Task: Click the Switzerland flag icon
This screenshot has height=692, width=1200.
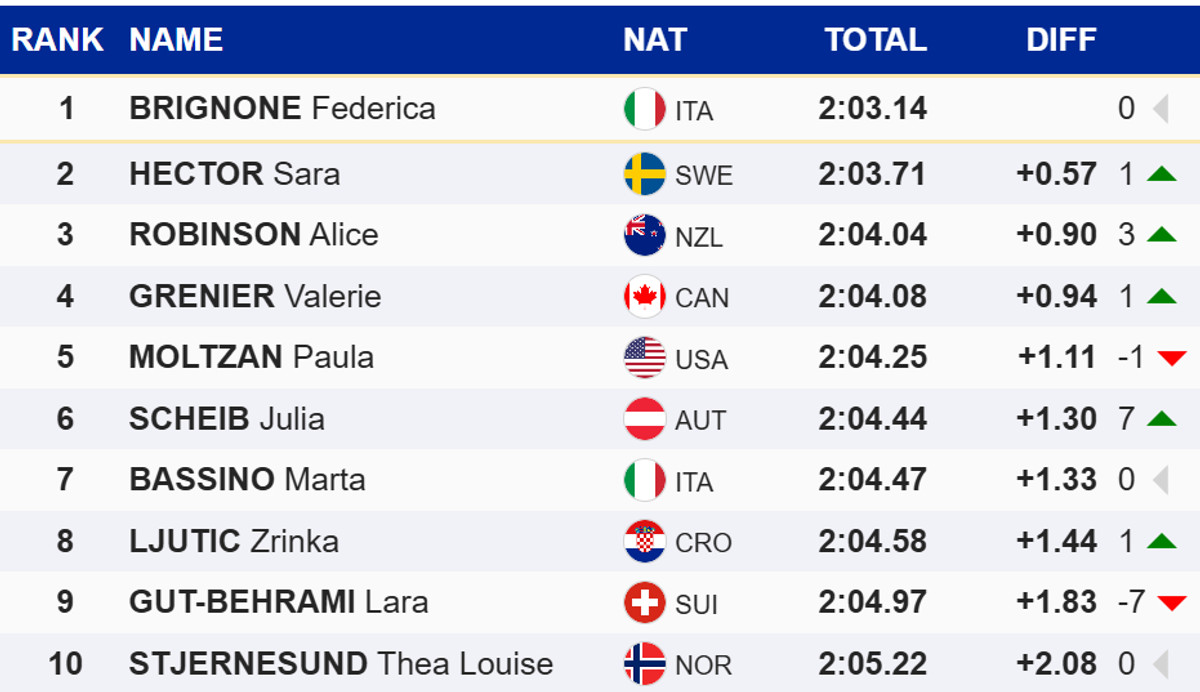Action: tap(644, 603)
